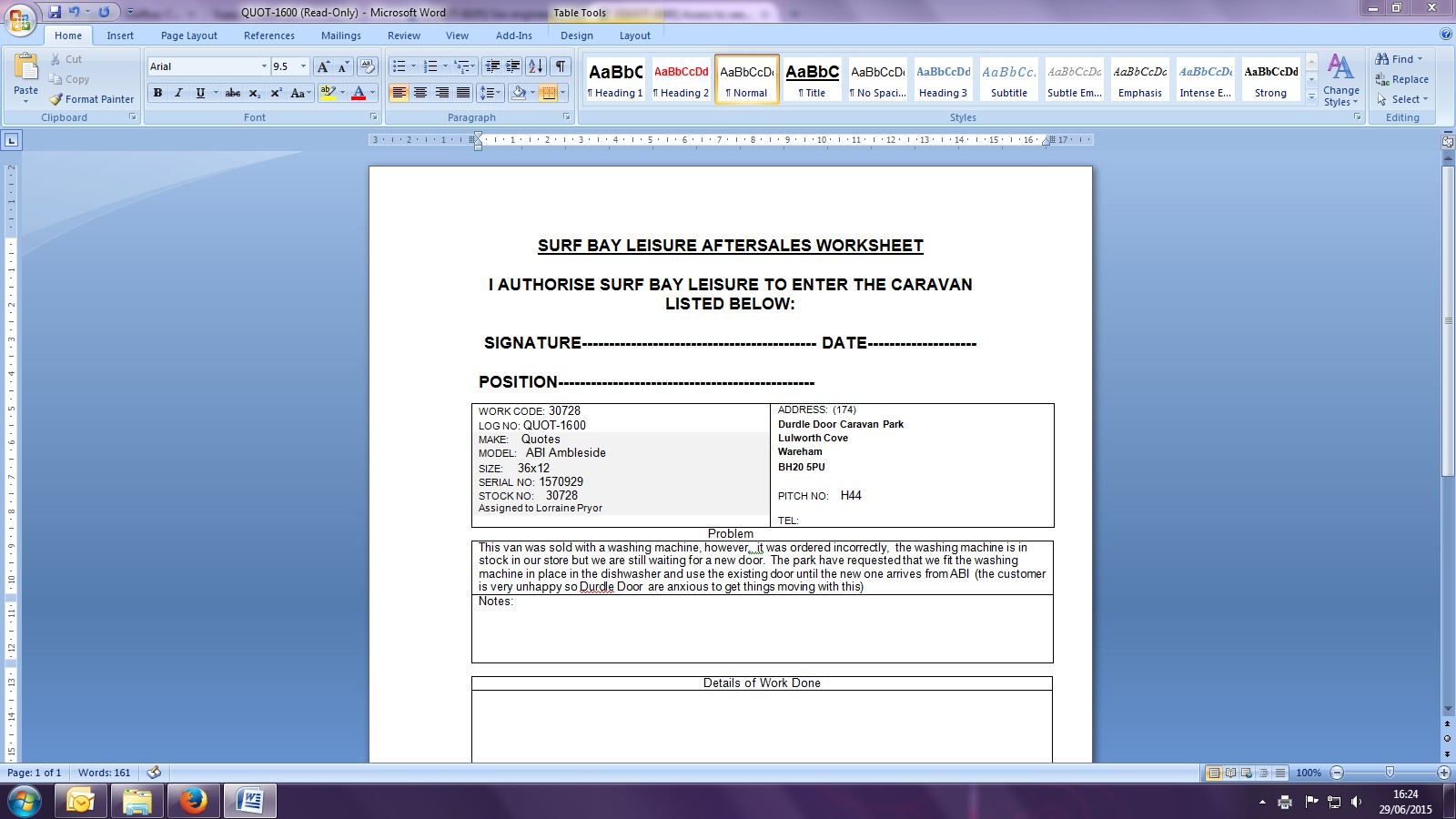Image resolution: width=1456 pixels, height=819 pixels.
Task: Toggle italic formatting
Action: pos(178,93)
